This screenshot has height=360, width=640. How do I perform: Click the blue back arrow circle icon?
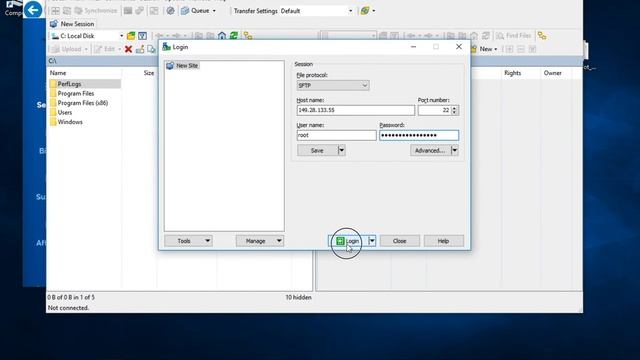point(33,9)
